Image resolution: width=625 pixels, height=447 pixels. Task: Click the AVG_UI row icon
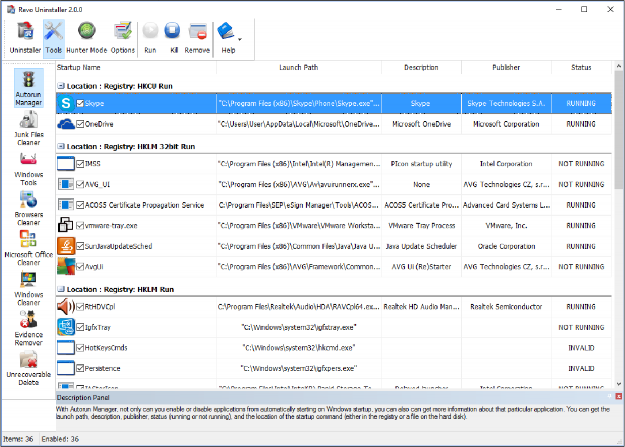[66, 184]
